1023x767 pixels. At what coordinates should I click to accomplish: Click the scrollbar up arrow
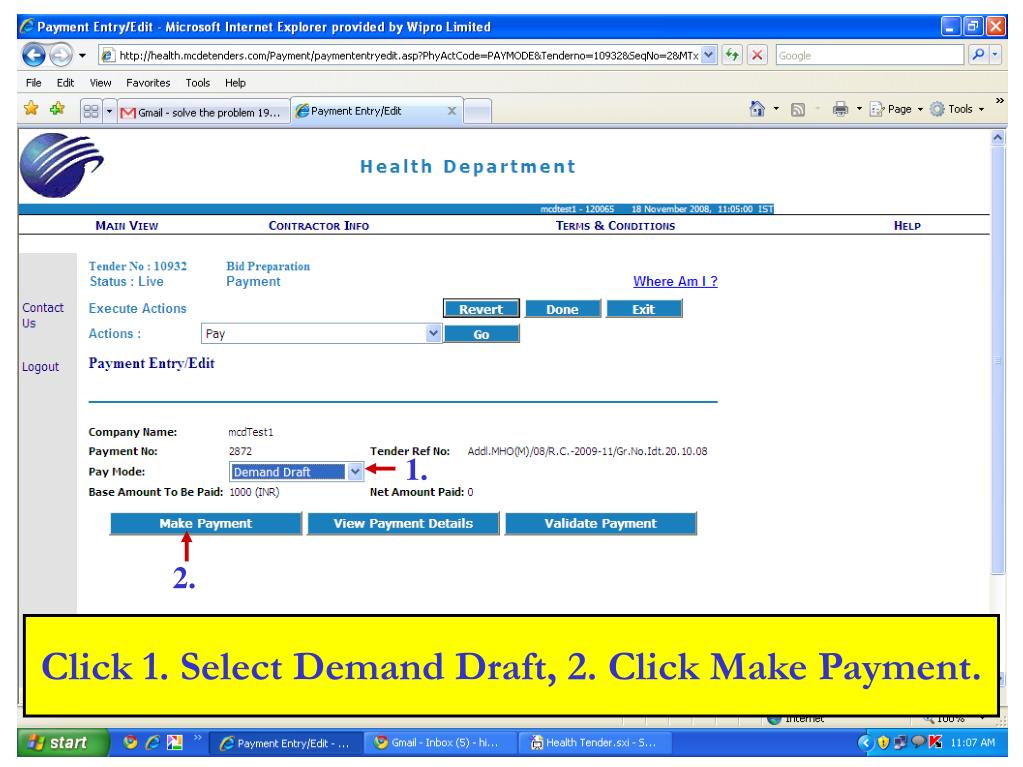coord(998,138)
